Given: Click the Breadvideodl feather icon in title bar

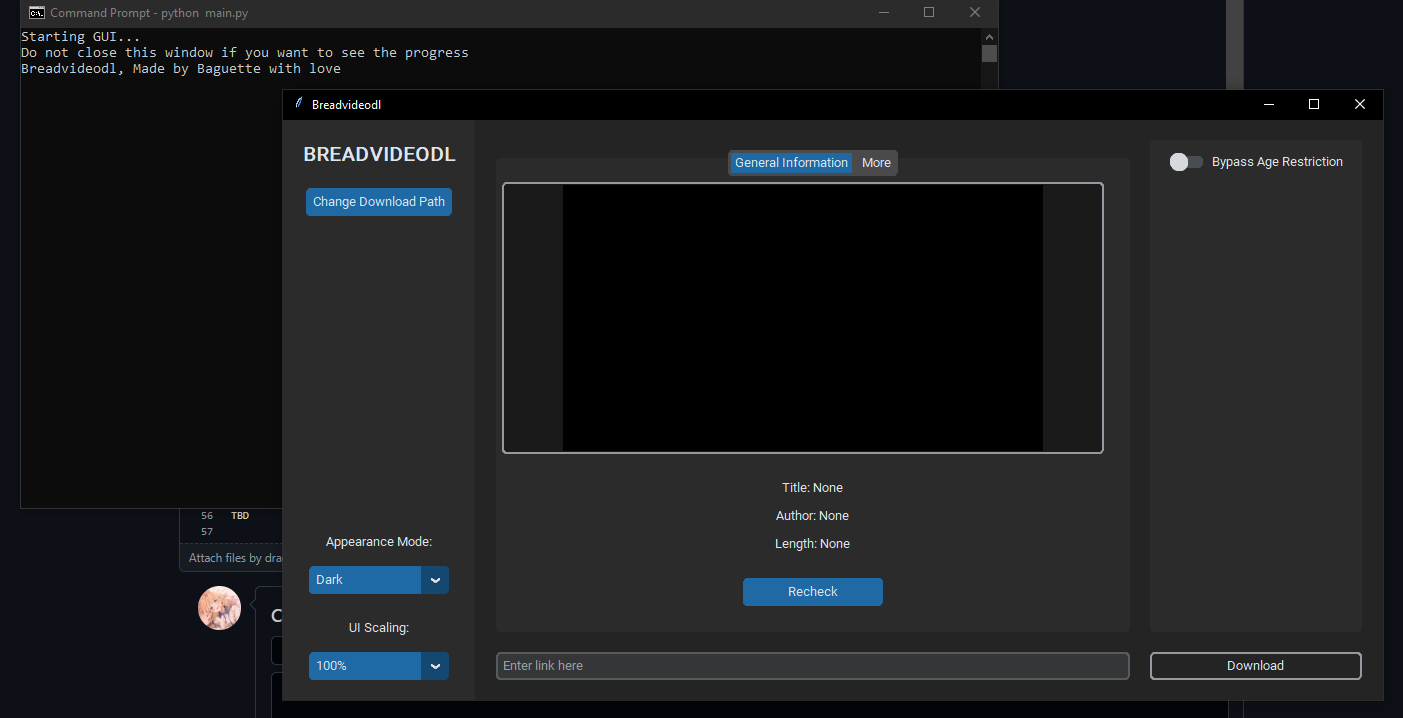Looking at the screenshot, I should (297, 104).
